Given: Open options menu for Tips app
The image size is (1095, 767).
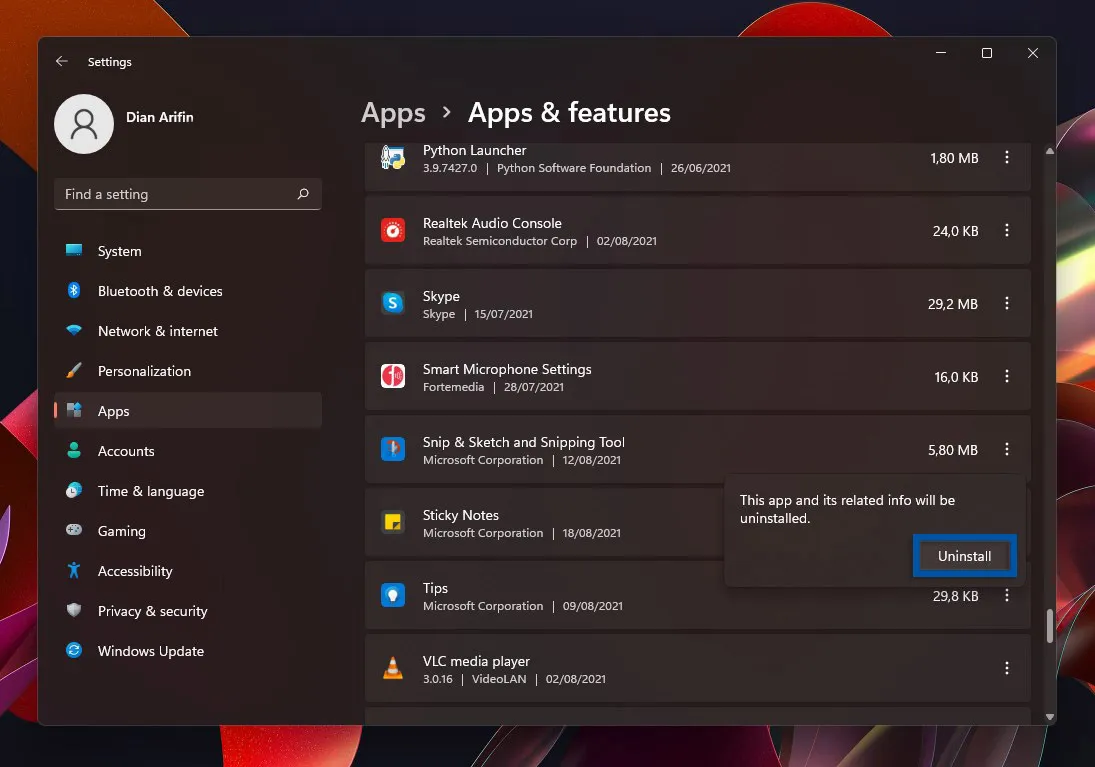Looking at the screenshot, I should 1007,595.
